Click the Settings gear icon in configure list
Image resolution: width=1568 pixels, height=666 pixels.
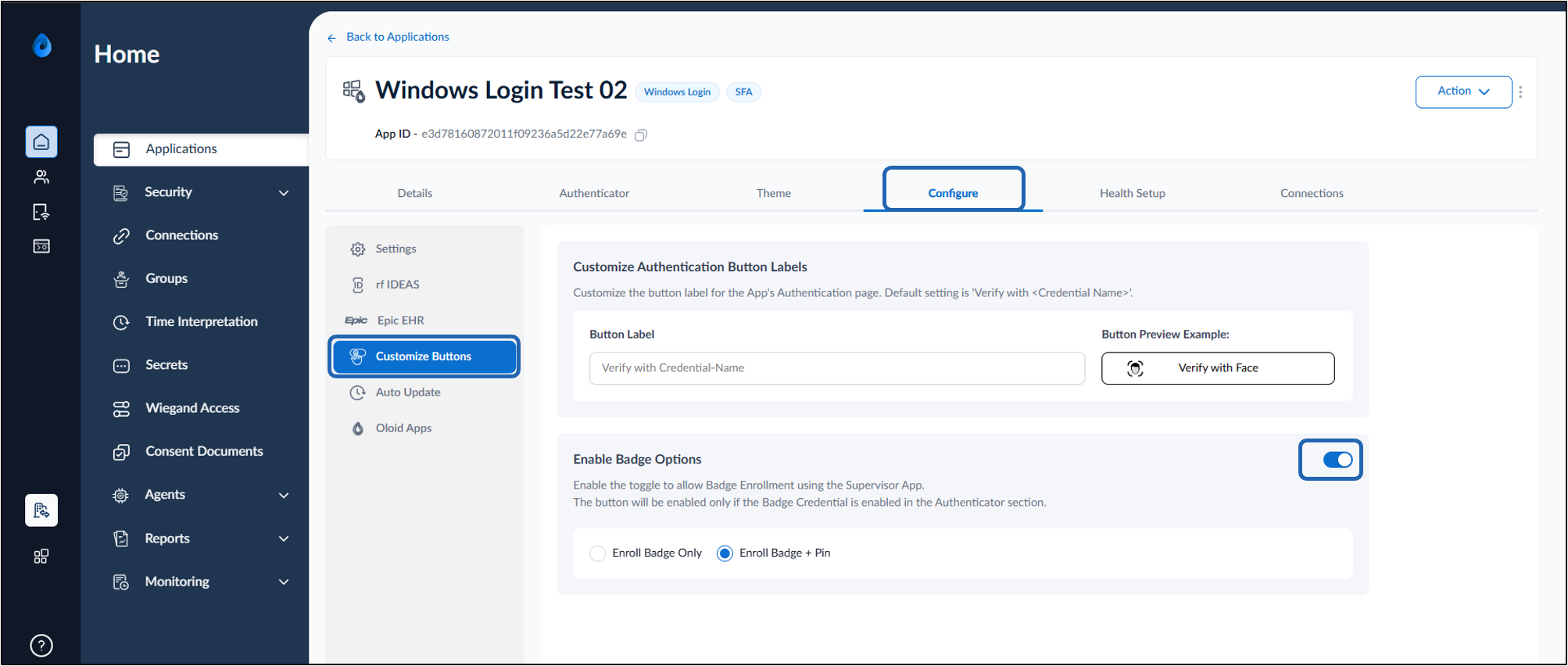358,249
